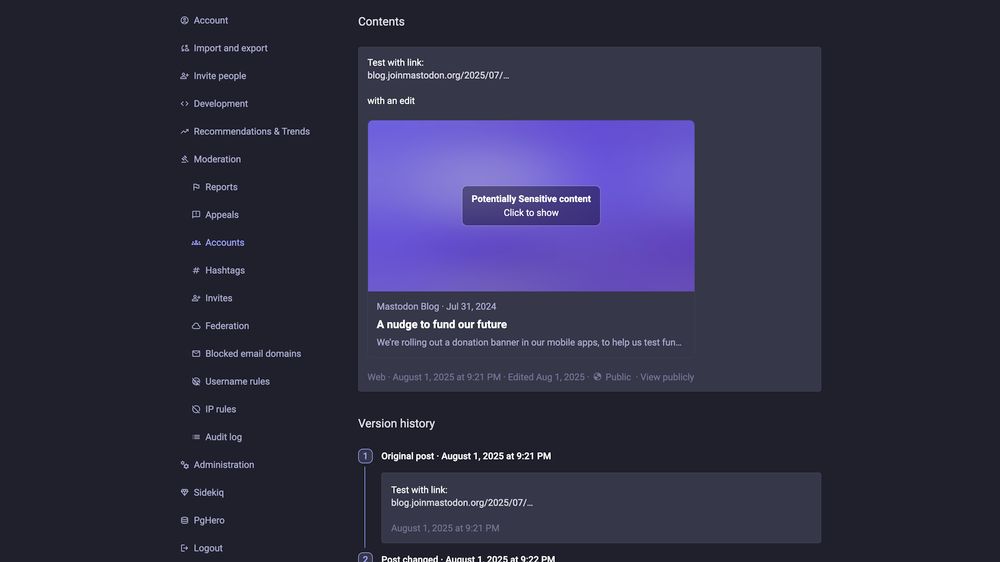
Task: Click the Recommendations & Trends chart icon
Action: [x=184, y=131]
